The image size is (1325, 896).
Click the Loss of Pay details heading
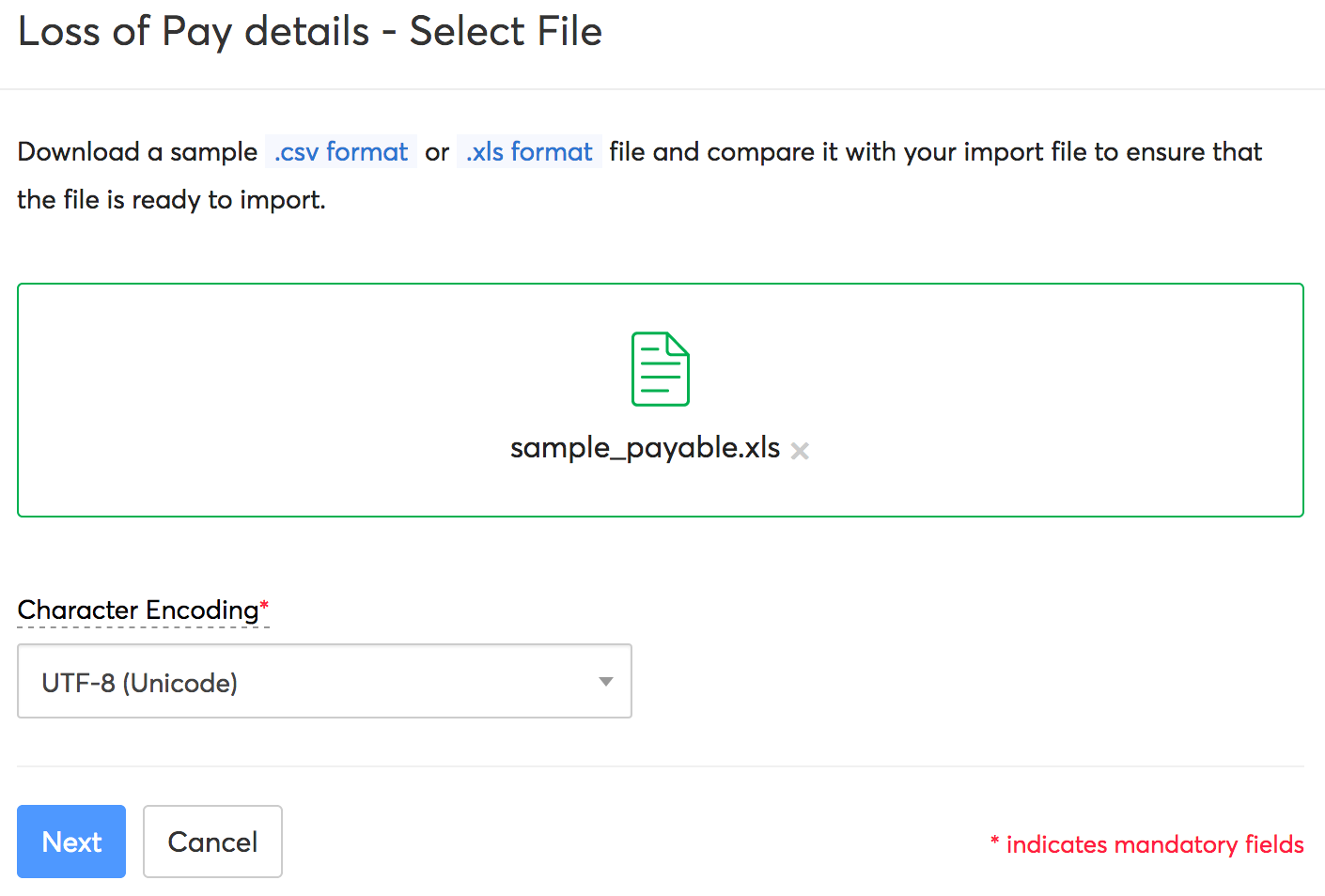point(310,31)
